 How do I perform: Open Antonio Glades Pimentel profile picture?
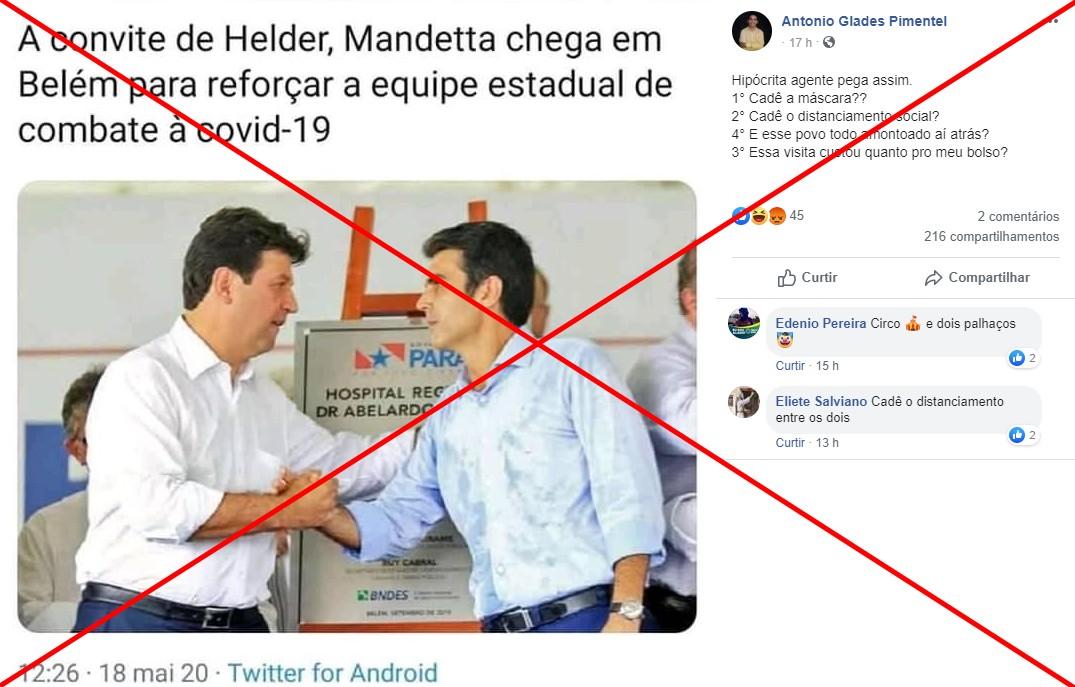pyautogui.click(x=751, y=31)
